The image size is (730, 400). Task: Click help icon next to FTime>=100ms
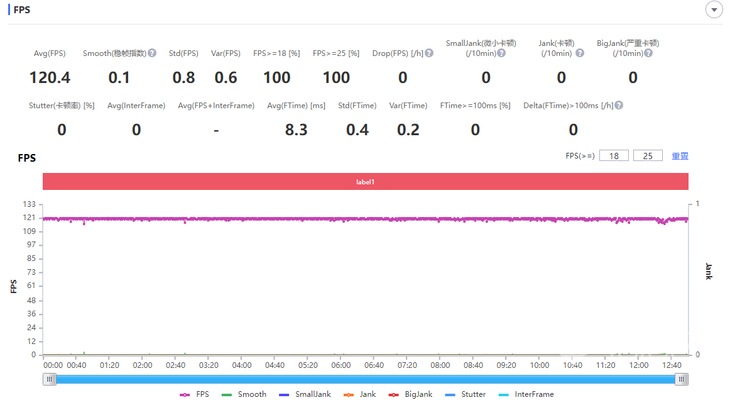coord(517,105)
